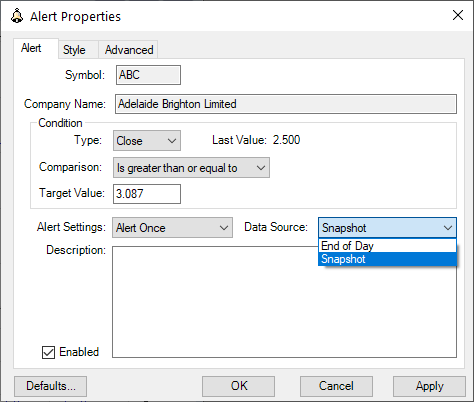The height and width of the screenshot is (402, 474).
Task: Close the Alert Properties dialog
Action: tap(458, 15)
